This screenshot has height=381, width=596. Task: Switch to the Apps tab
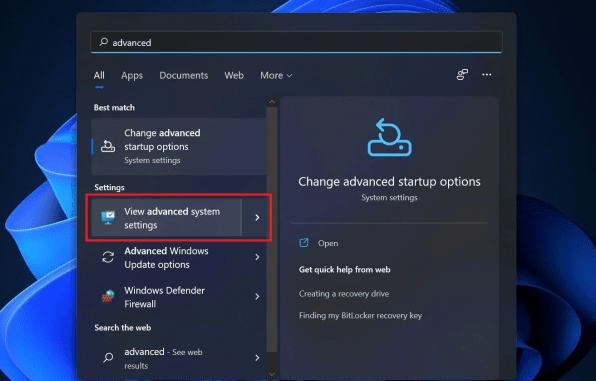(x=132, y=75)
